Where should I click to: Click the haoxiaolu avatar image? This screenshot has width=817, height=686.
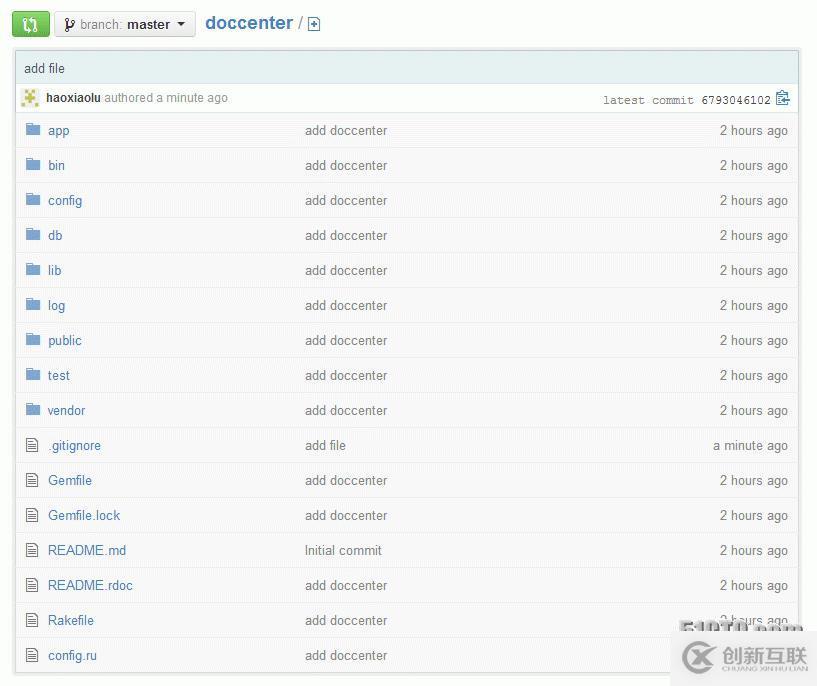click(30, 98)
